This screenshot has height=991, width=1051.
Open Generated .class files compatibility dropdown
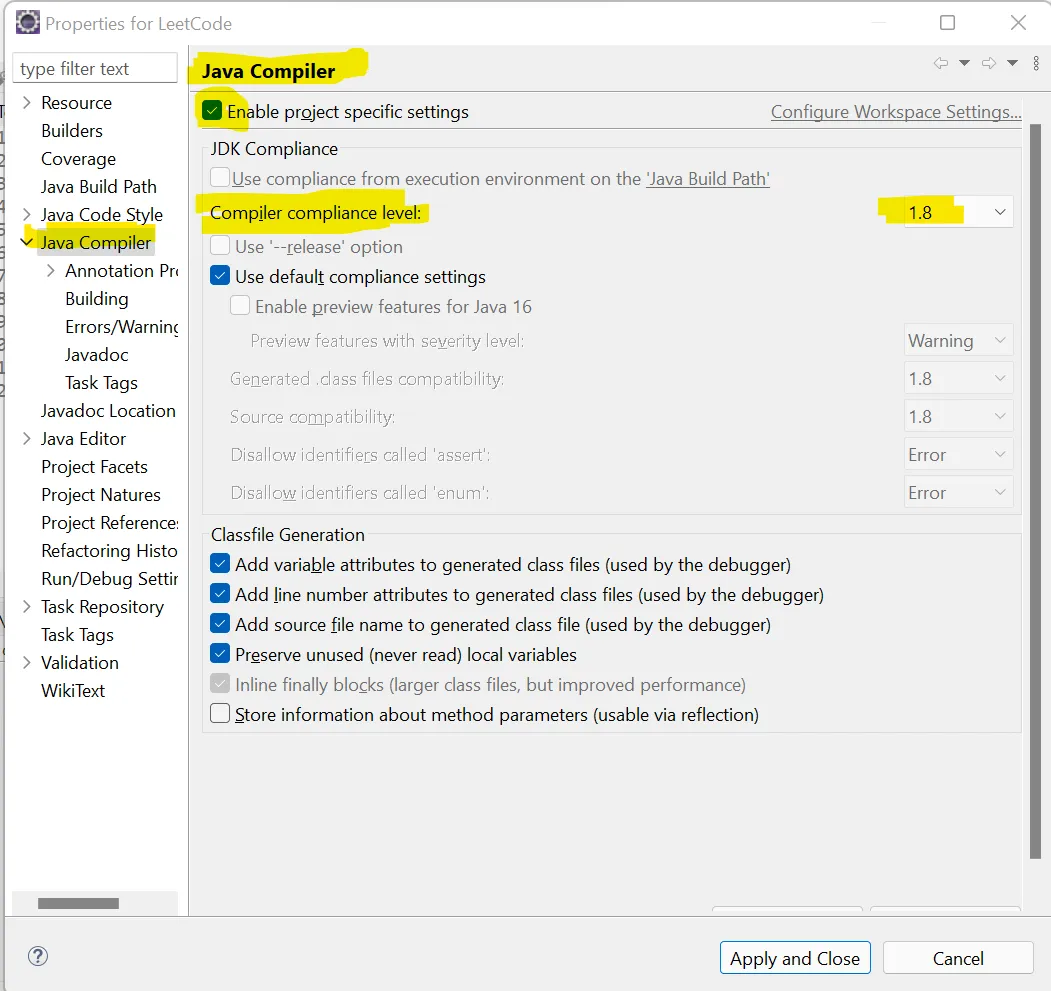[959, 379]
